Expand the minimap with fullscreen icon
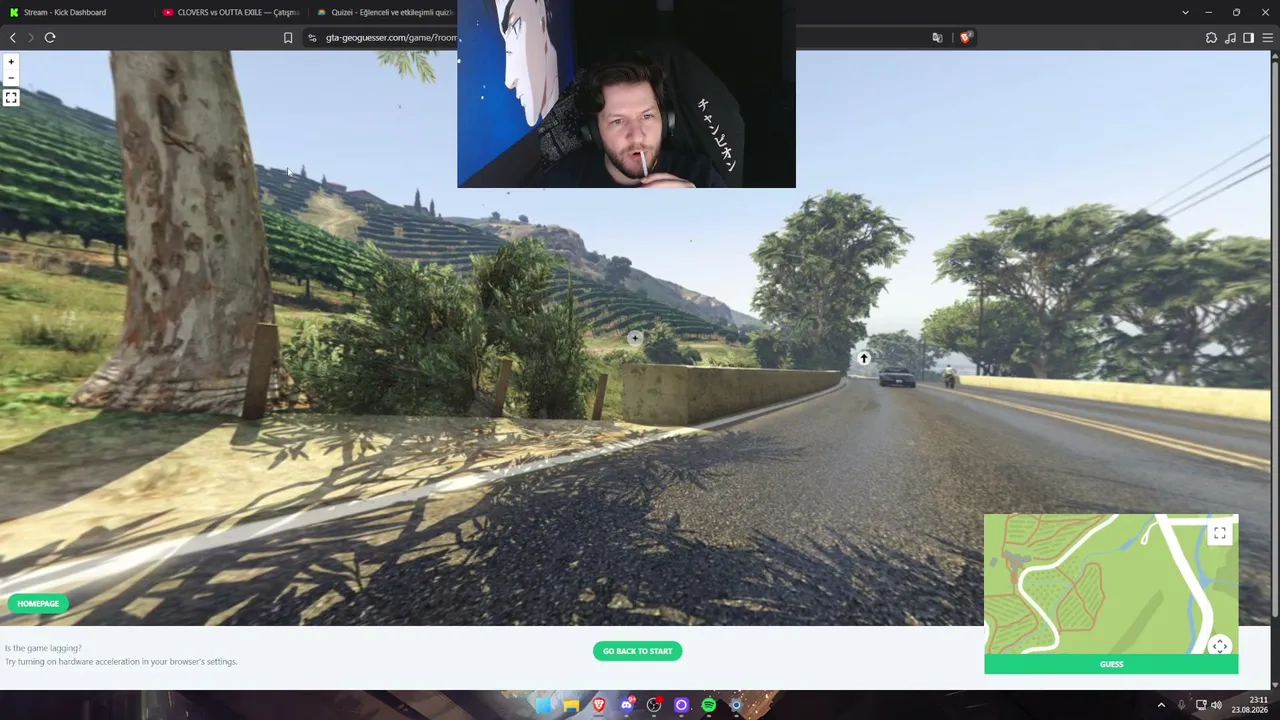Viewport: 1280px width, 720px height. pos(1220,534)
